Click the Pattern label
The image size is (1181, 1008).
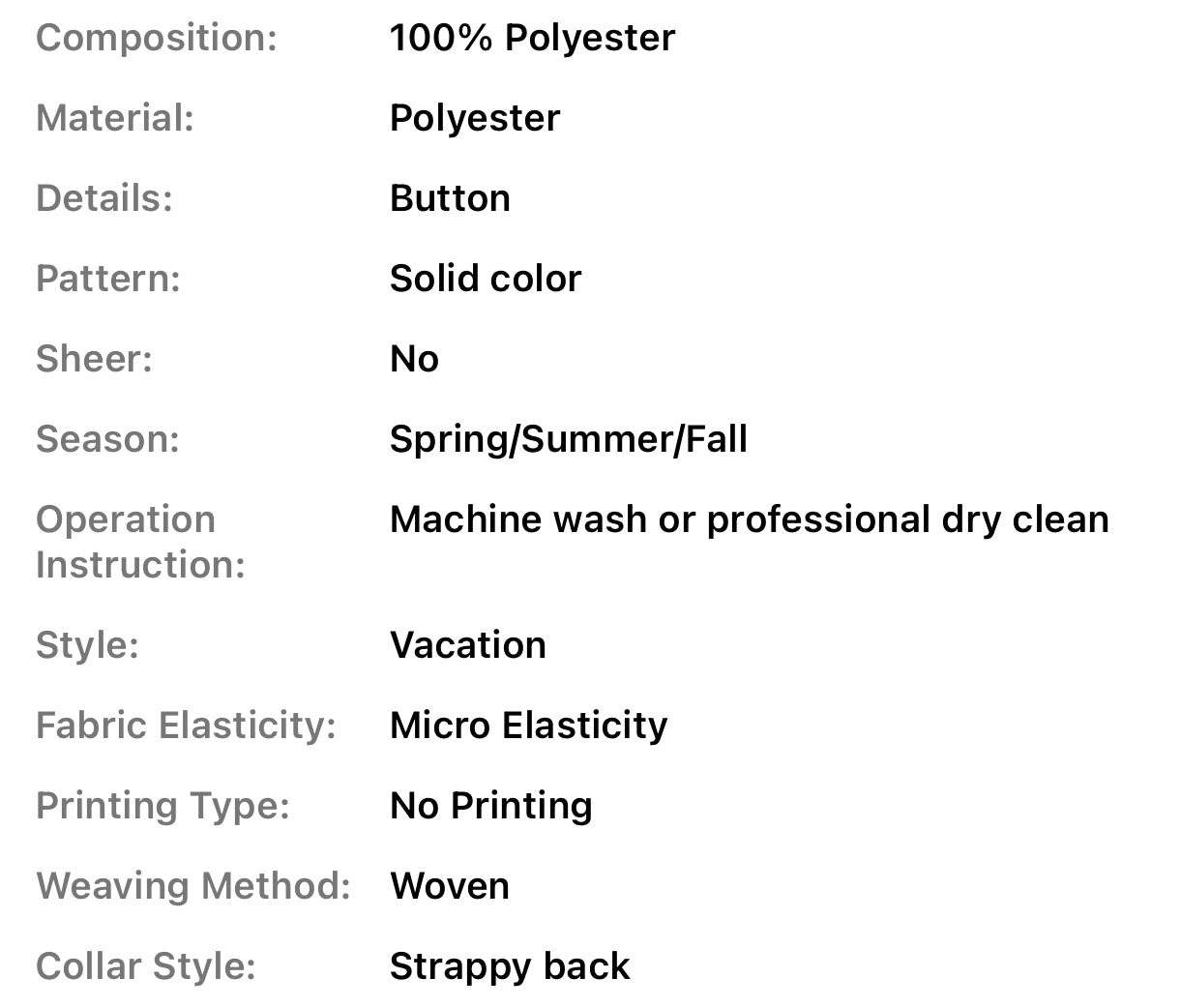pos(108,279)
